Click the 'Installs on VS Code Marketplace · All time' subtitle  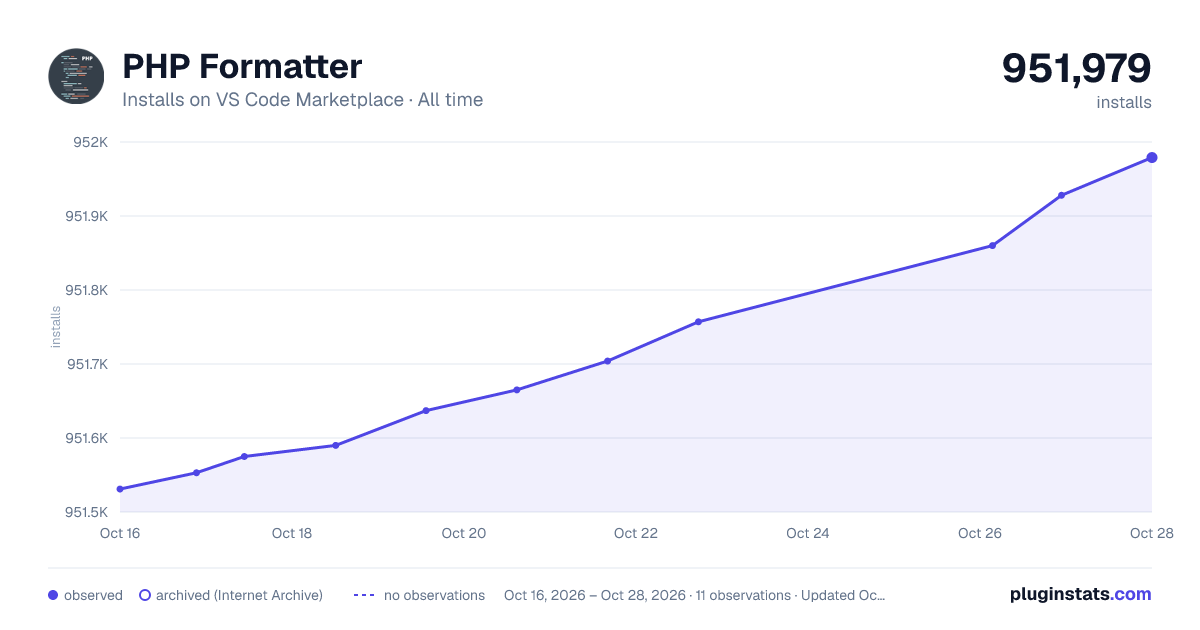(x=302, y=100)
